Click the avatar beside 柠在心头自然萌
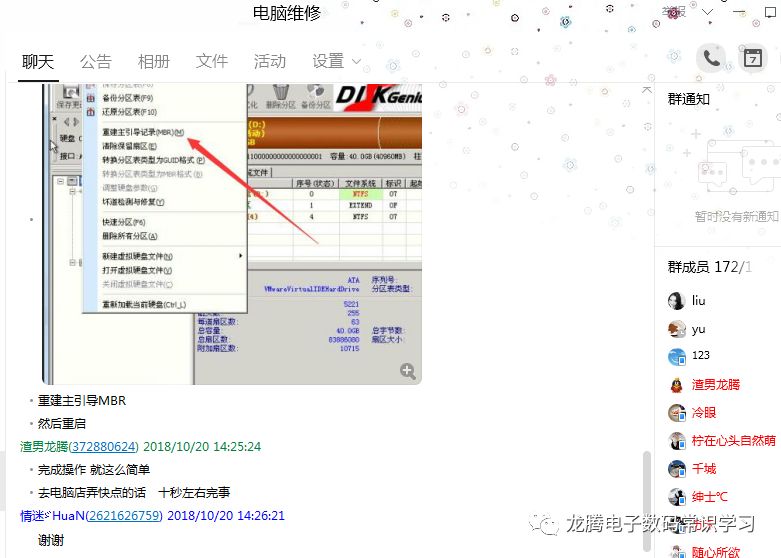This screenshot has height=558, width=781. (x=676, y=441)
